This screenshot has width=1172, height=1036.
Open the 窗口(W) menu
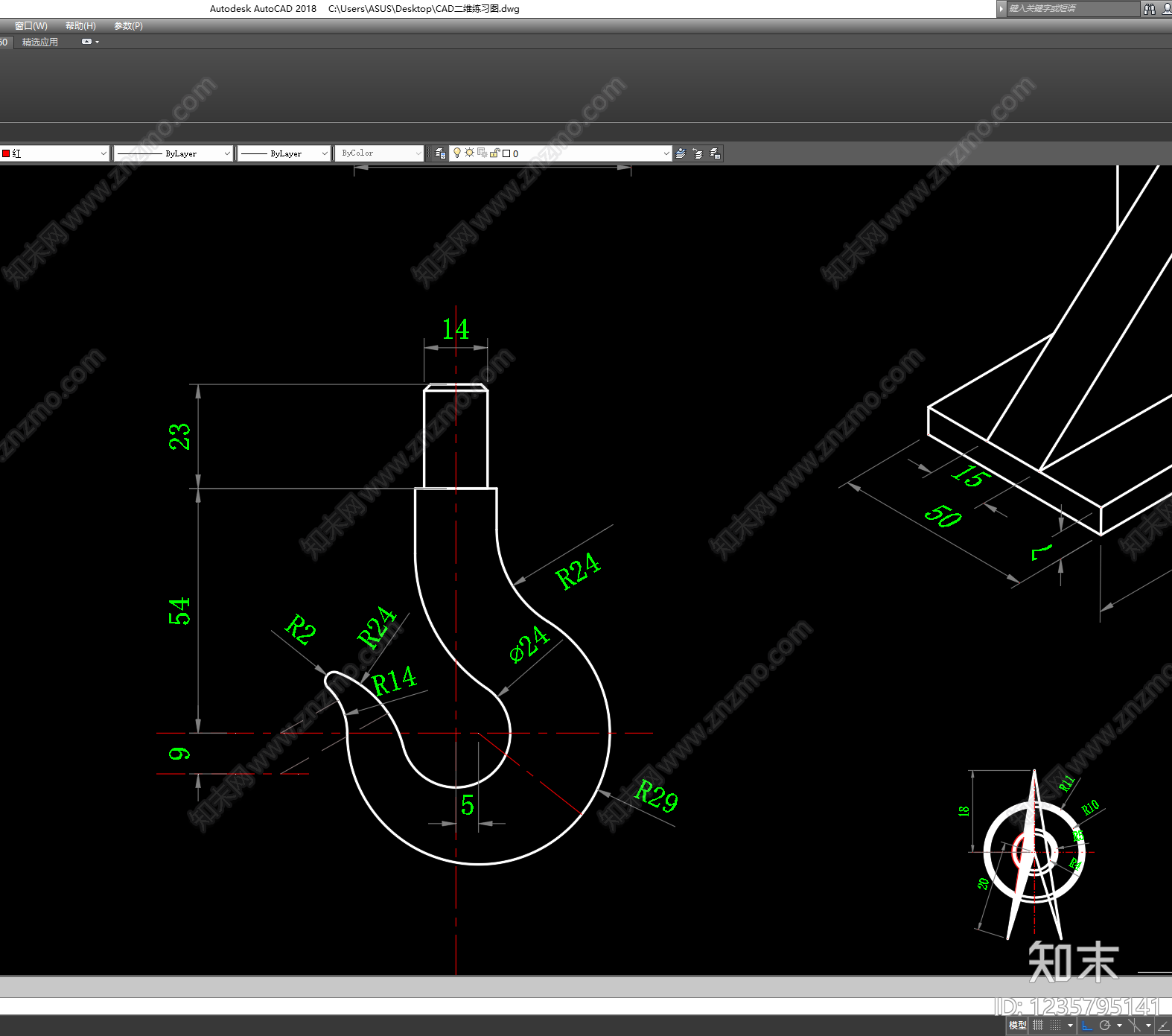pyautogui.click(x=31, y=26)
